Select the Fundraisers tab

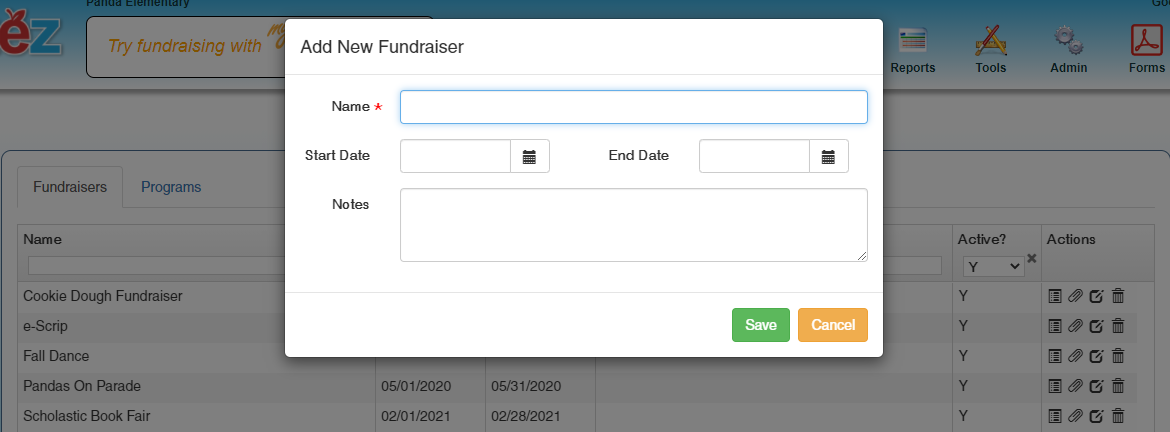pos(70,187)
